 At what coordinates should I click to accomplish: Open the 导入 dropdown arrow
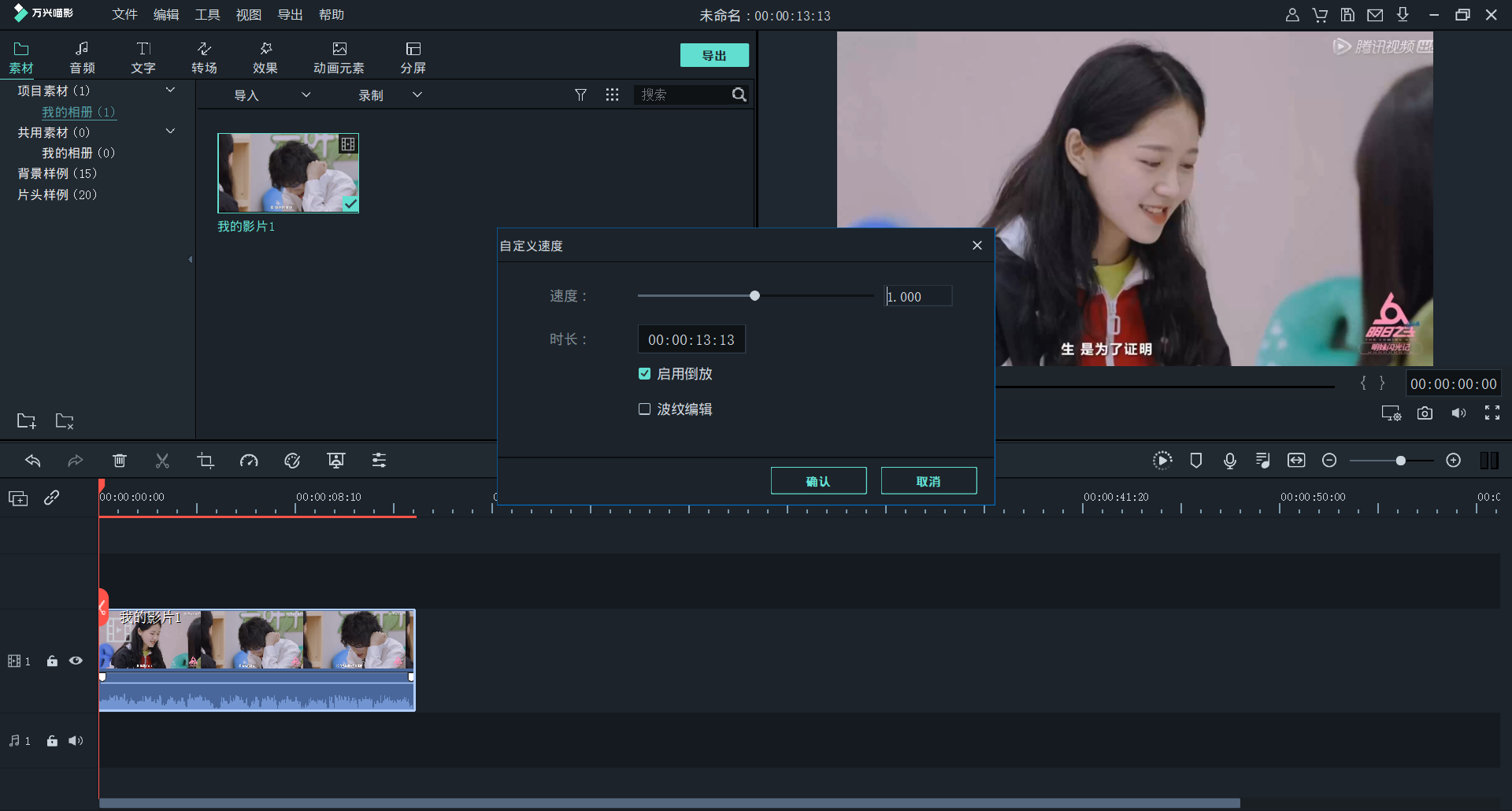[306, 94]
